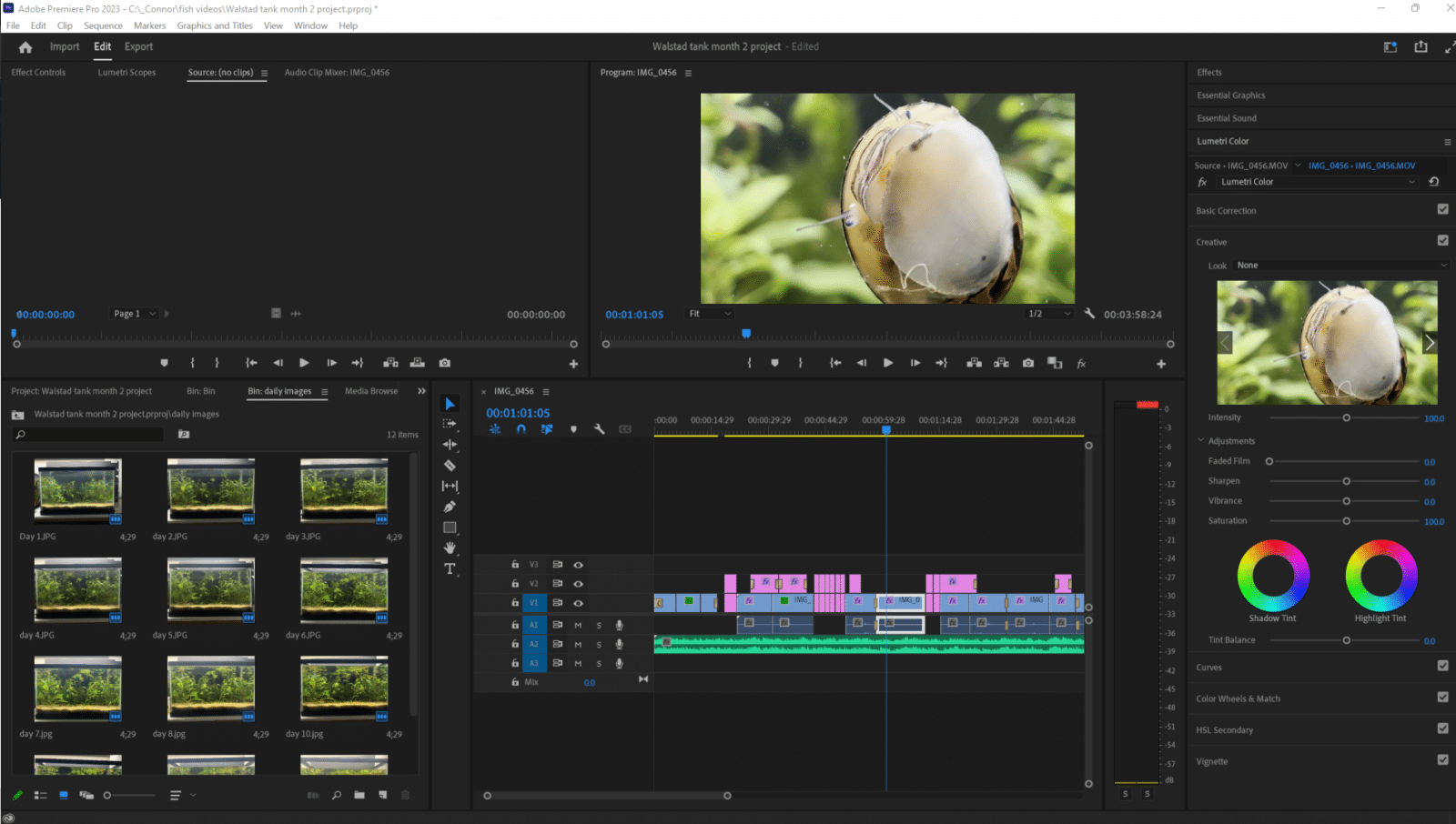Select the Razor tool in the toolbar

pos(450,466)
